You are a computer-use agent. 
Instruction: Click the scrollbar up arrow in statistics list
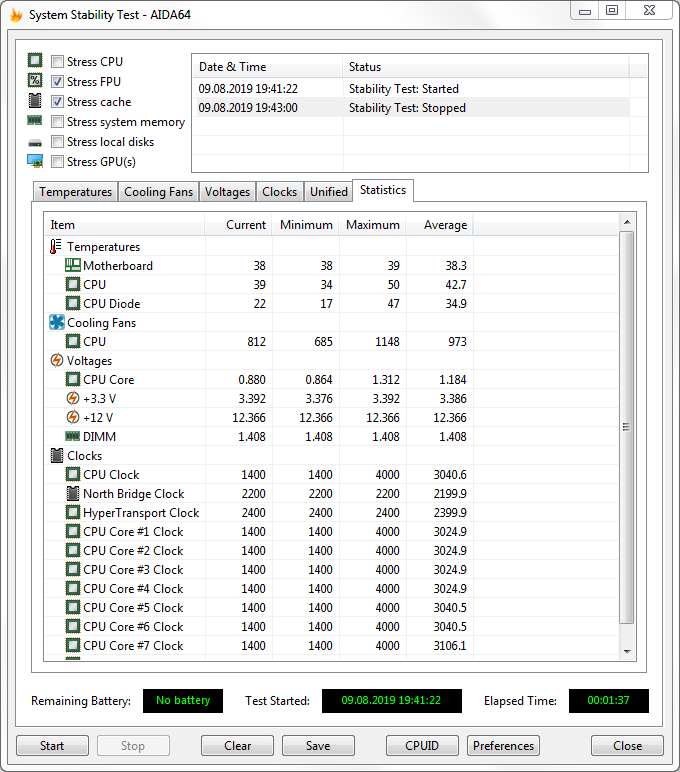[x=627, y=222]
